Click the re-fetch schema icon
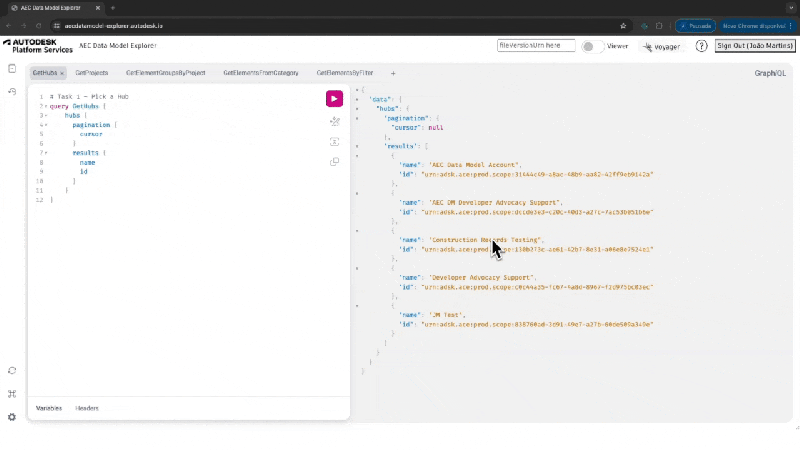This screenshot has width=800, height=450. 12,370
